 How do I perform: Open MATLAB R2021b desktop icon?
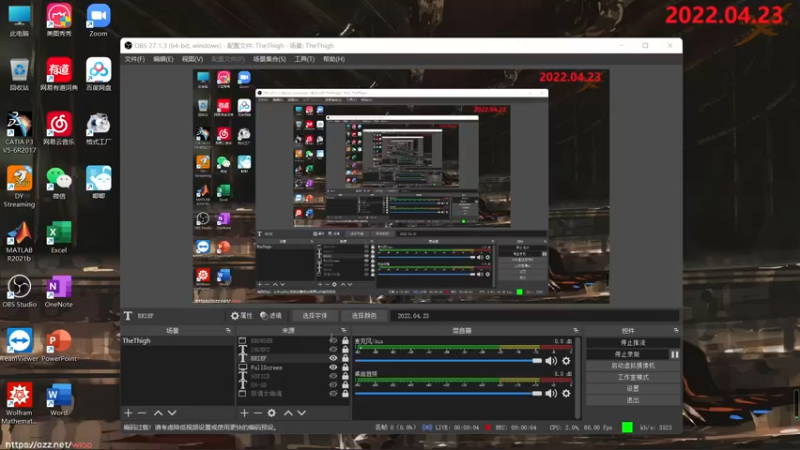(19, 241)
